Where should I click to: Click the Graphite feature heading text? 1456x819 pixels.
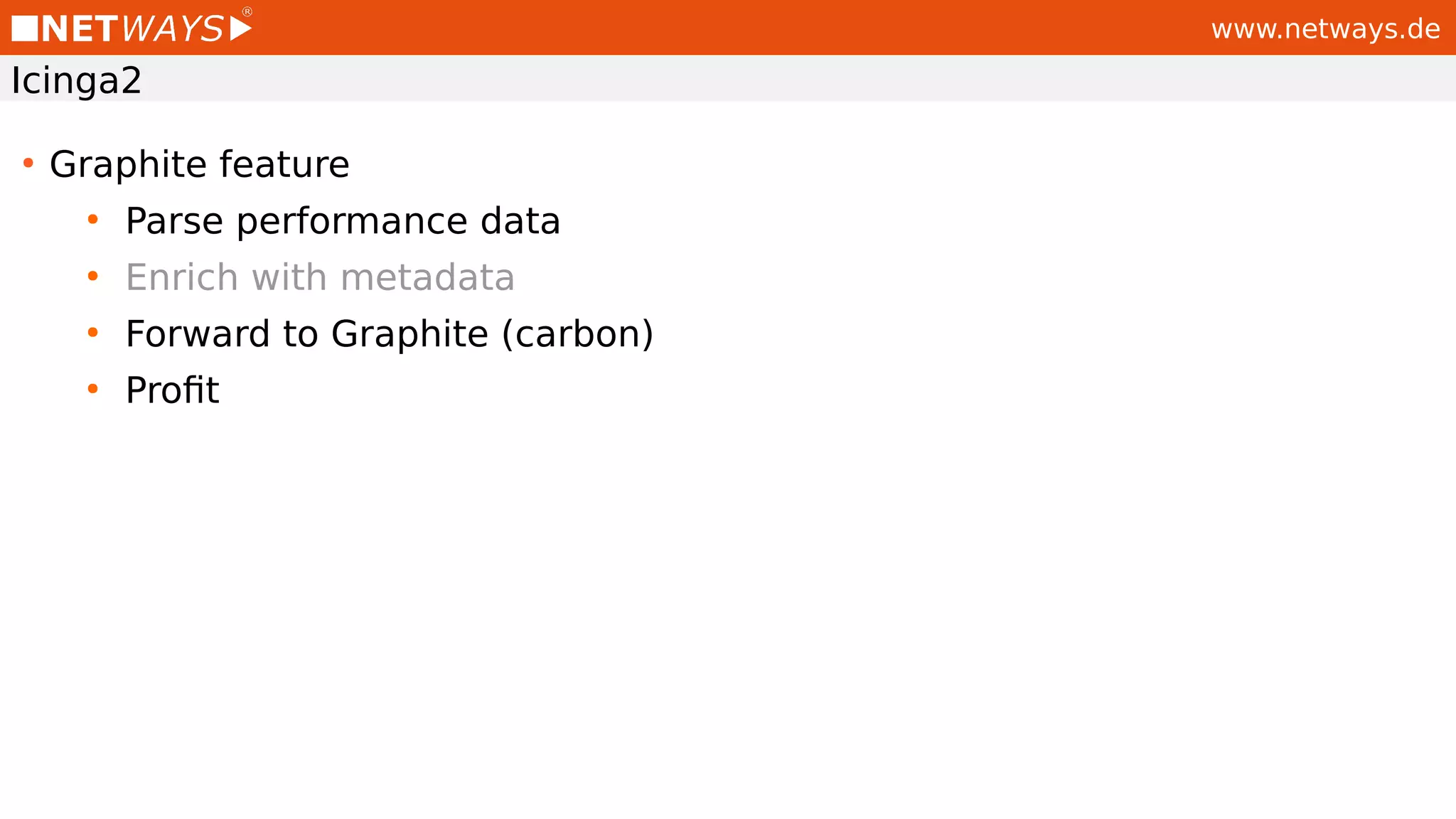(199, 164)
